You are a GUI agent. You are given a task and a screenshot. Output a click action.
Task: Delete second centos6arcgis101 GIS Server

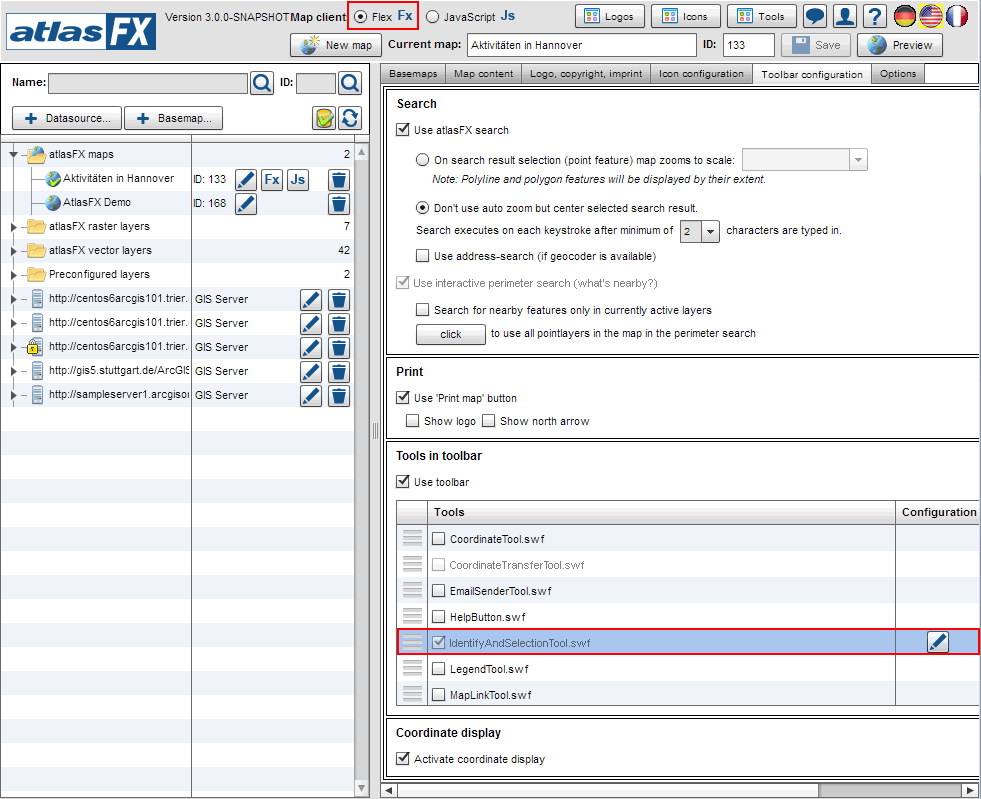coord(339,324)
